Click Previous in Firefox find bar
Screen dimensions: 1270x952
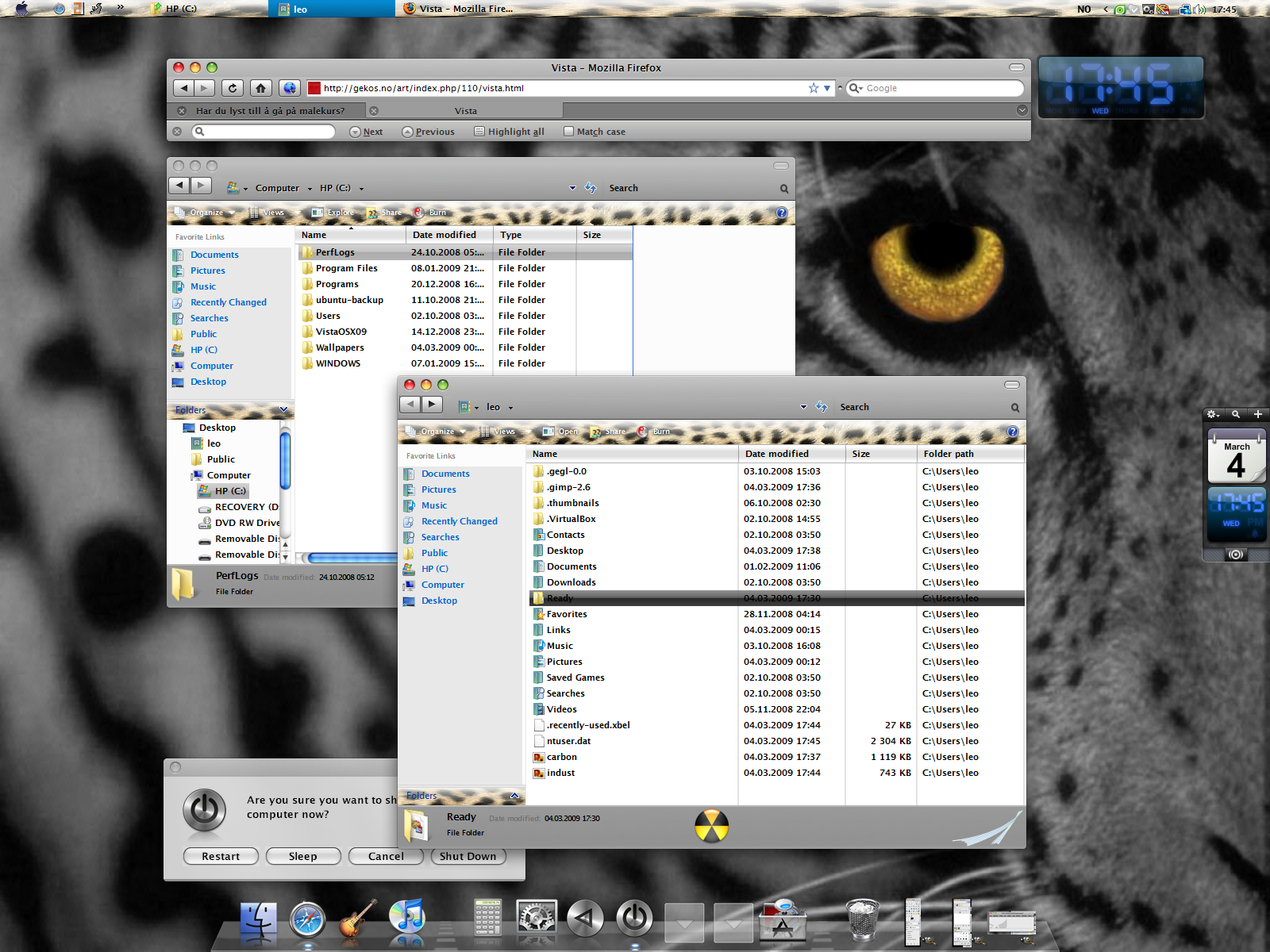click(x=429, y=132)
